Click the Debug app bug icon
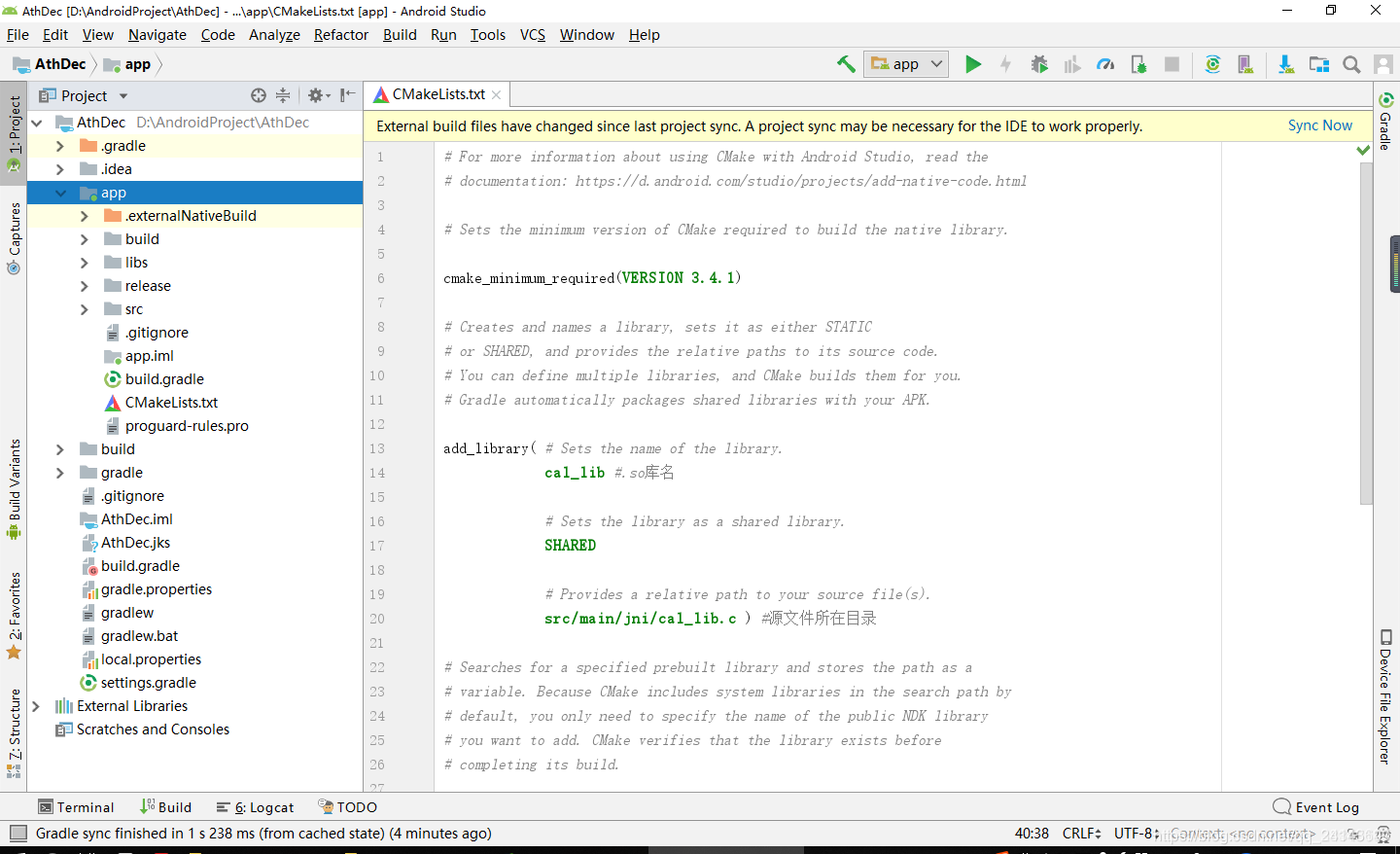 [x=1039, y=64]
